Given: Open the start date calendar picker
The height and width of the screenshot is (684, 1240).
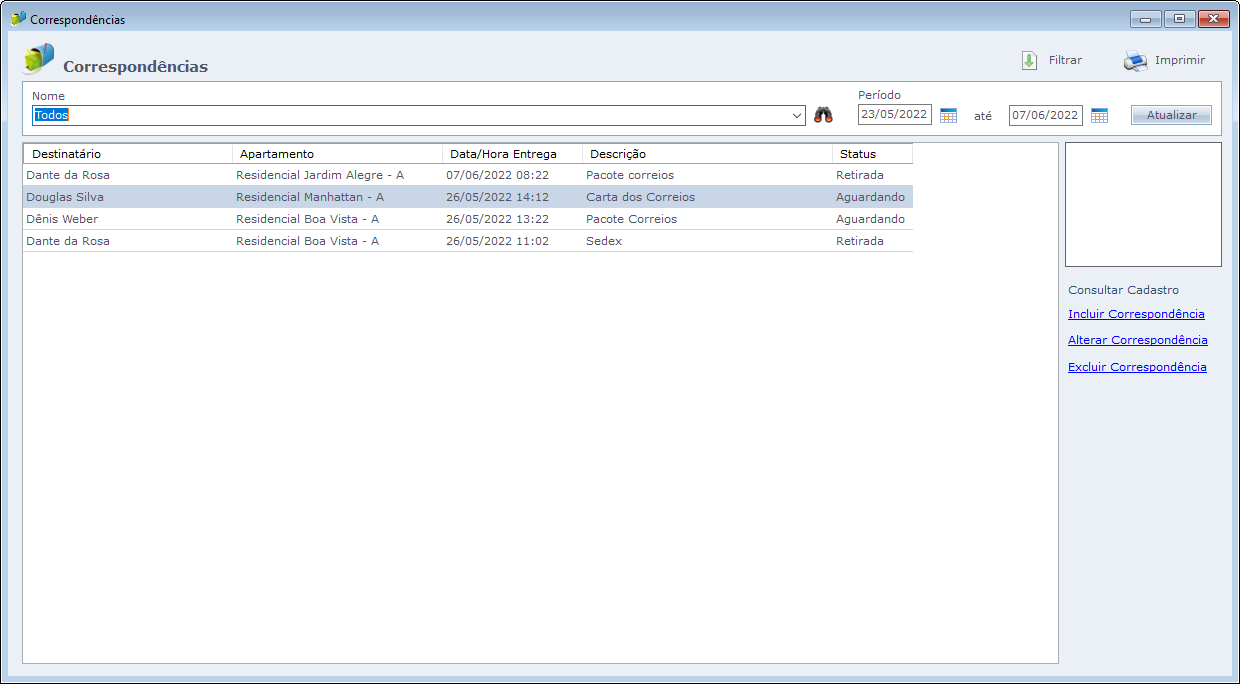Looking at the screenshot, I should tap(948, 115).
